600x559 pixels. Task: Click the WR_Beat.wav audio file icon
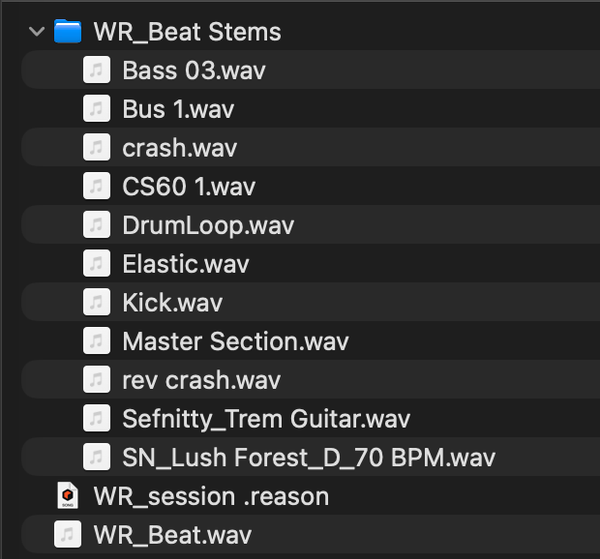click(x=68, y=534)
